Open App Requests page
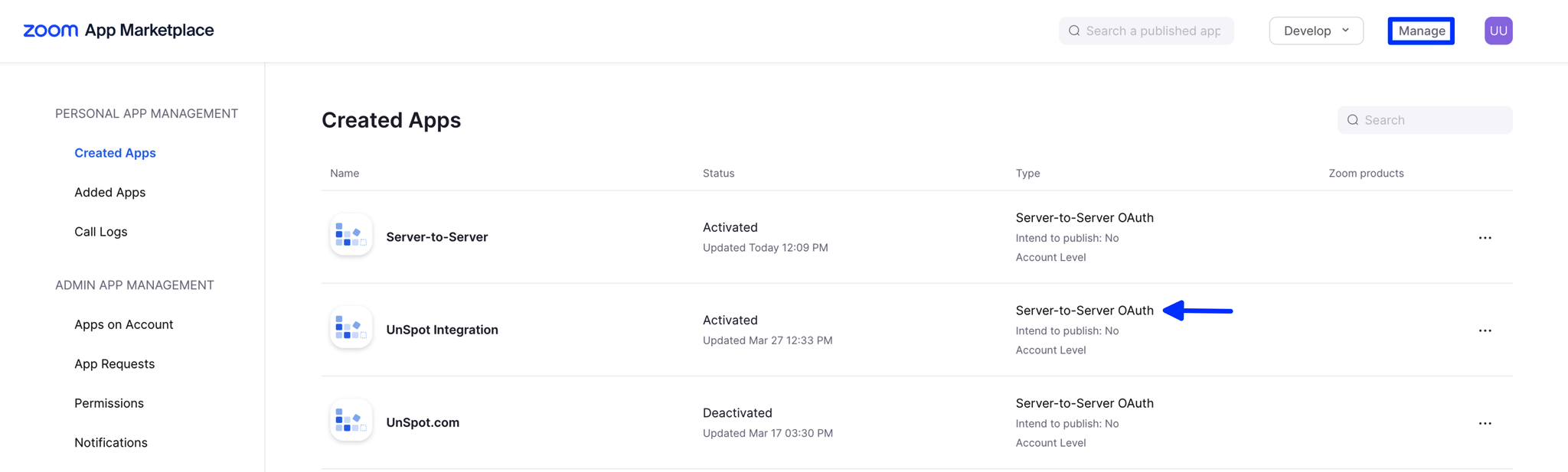Image resolution: width=1568 pixels, height=472 pixels. click(x=114, y=364)
